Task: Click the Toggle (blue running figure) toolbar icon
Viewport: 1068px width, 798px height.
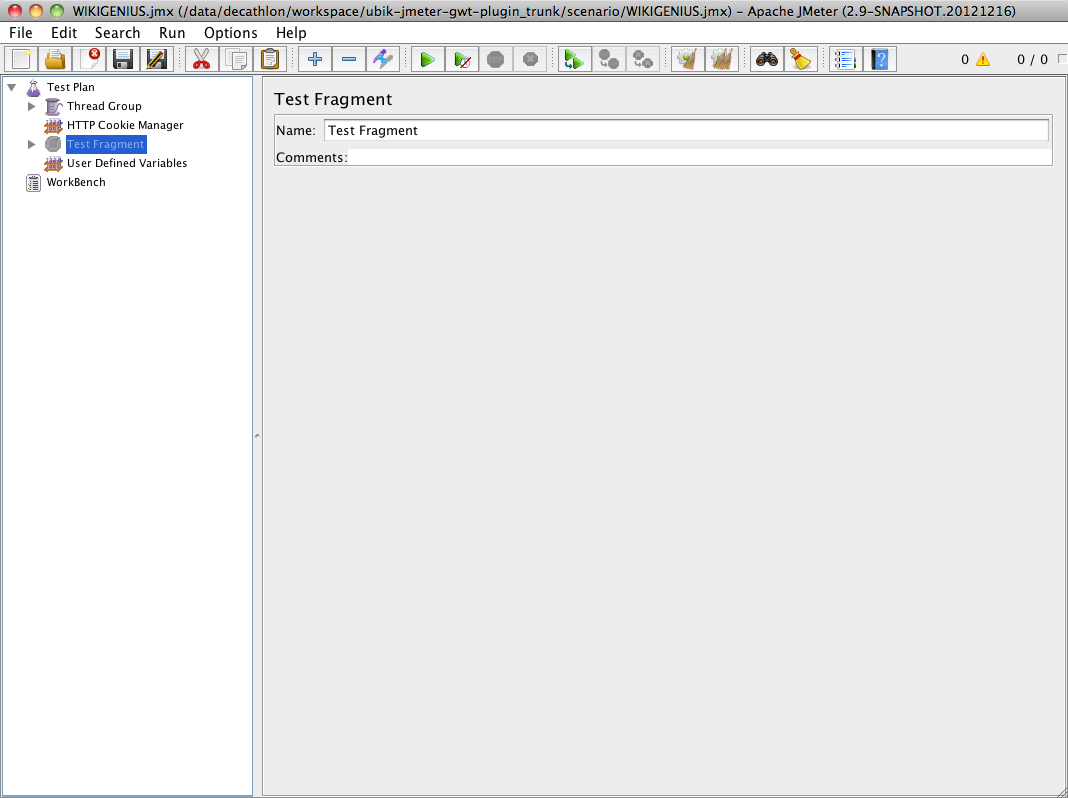Action: tap(383, 59)
